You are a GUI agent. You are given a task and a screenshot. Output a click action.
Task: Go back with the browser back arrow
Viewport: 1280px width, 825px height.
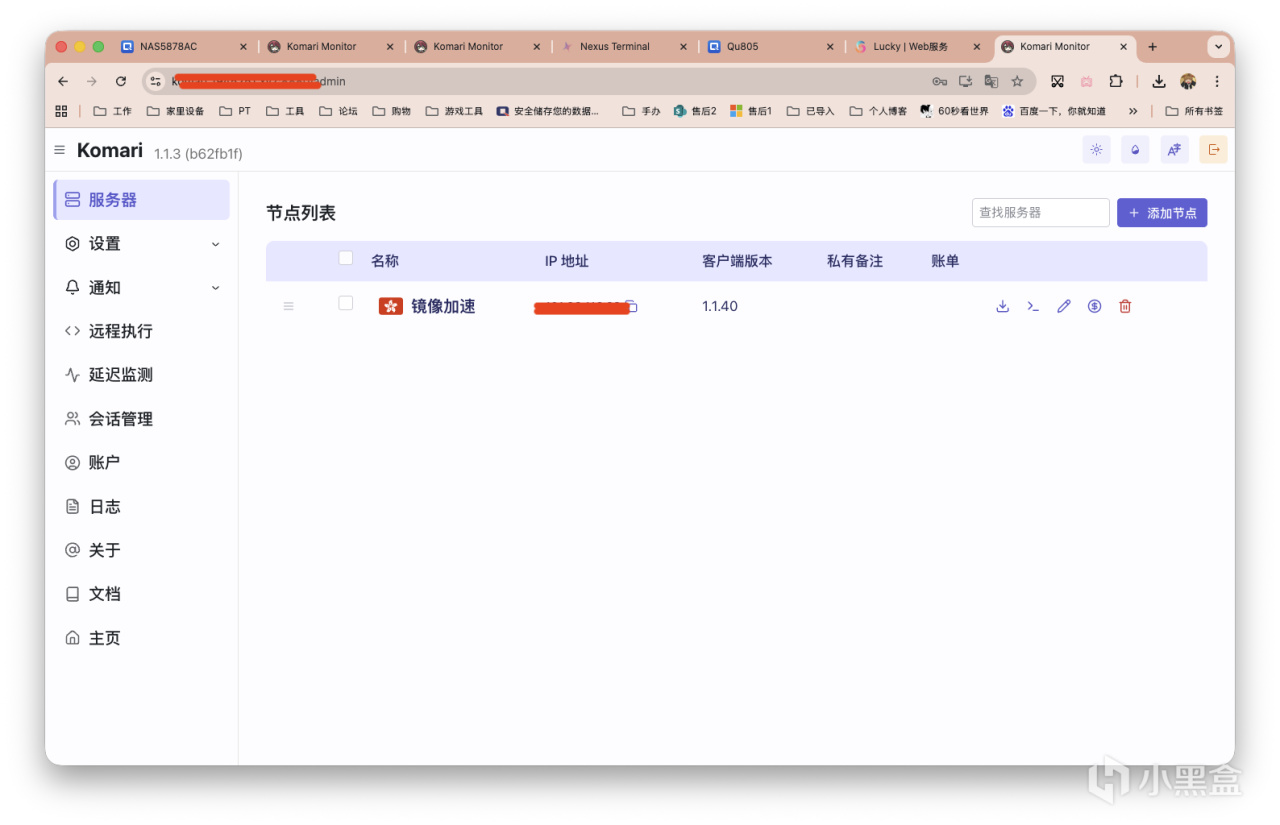pyautogui.click(x=63, y=82)
